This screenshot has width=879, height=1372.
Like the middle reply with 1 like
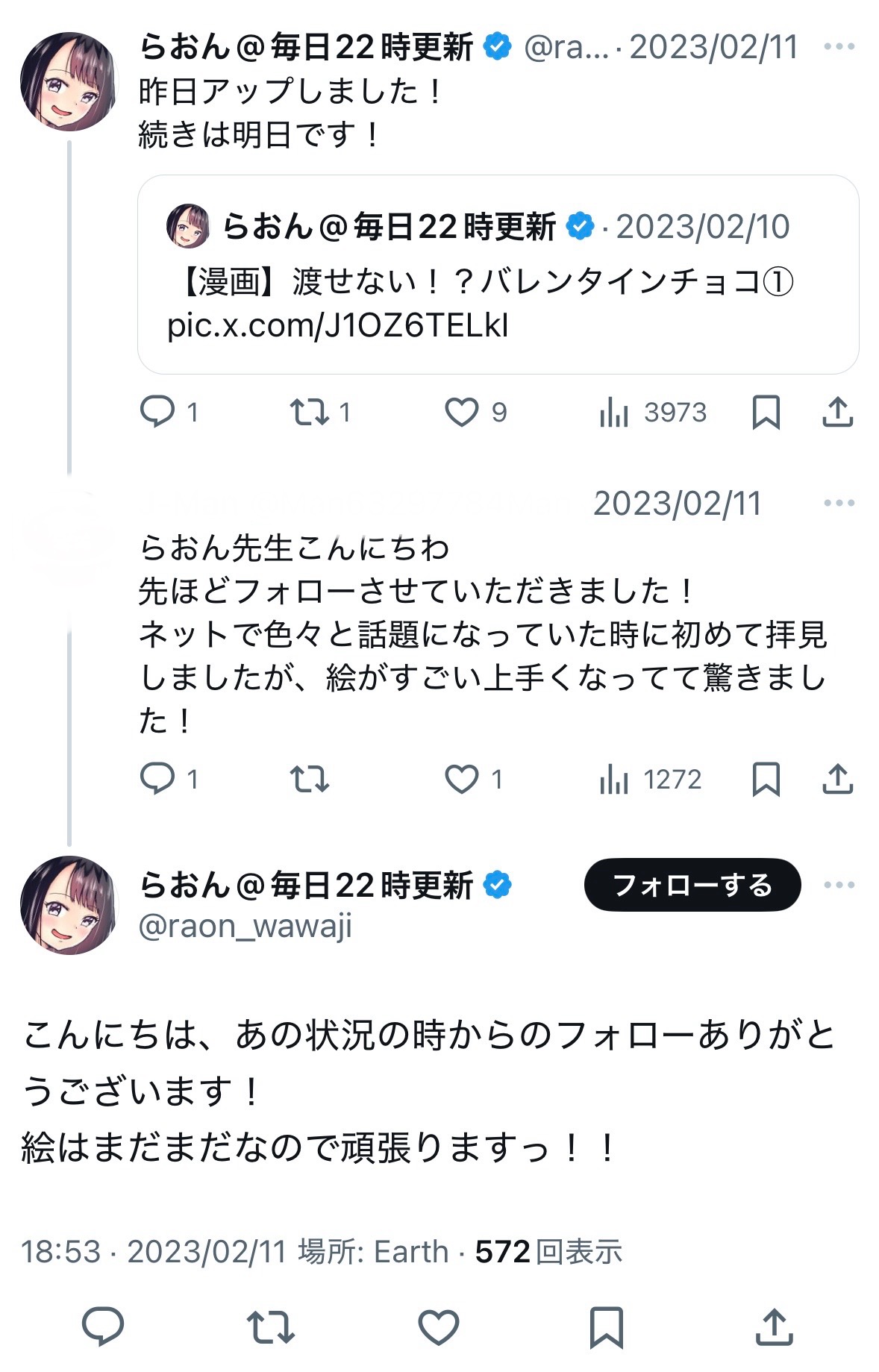coord(462,780)
